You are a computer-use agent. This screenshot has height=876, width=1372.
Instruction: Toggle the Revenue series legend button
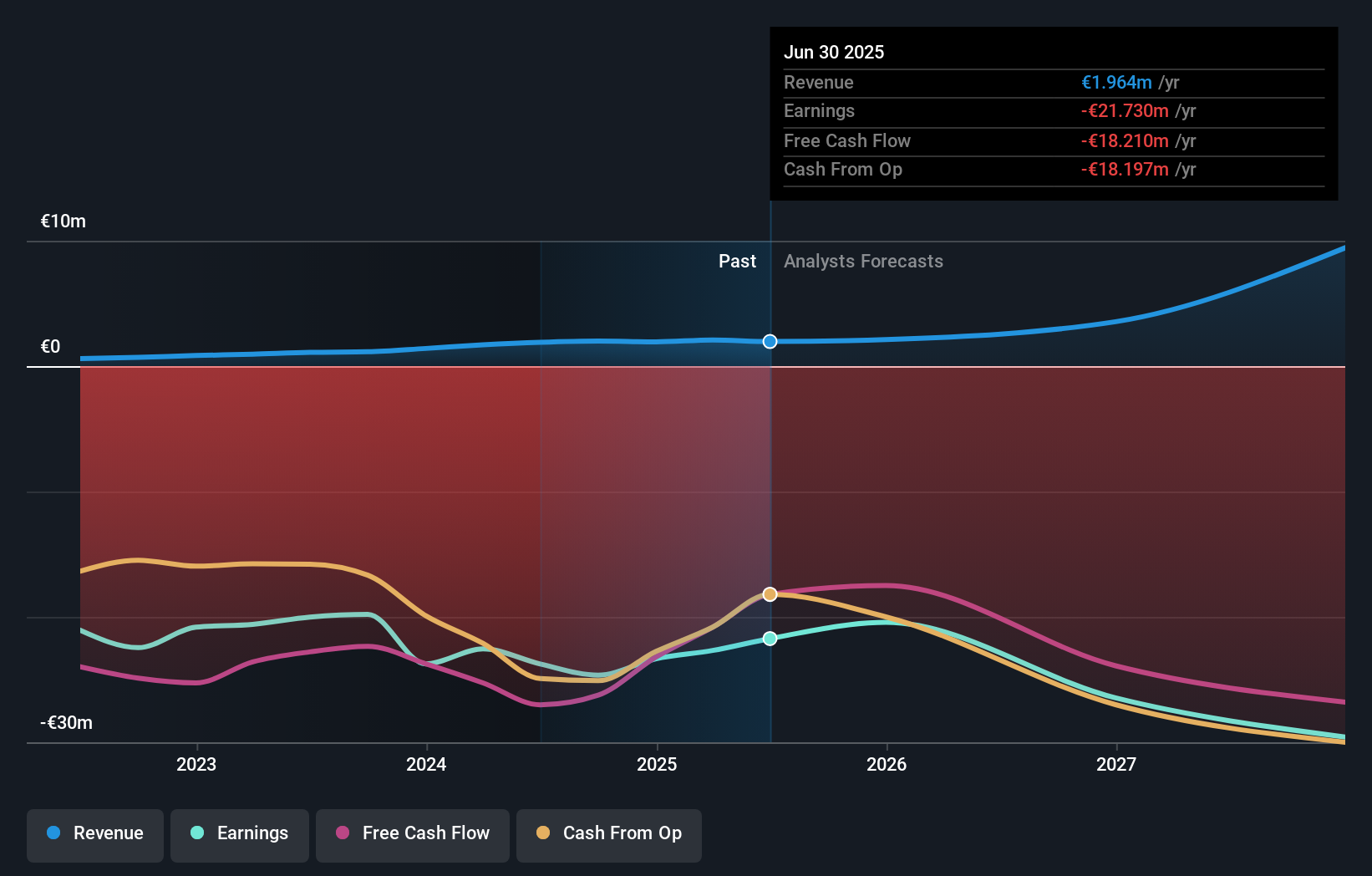pos(95,835)
